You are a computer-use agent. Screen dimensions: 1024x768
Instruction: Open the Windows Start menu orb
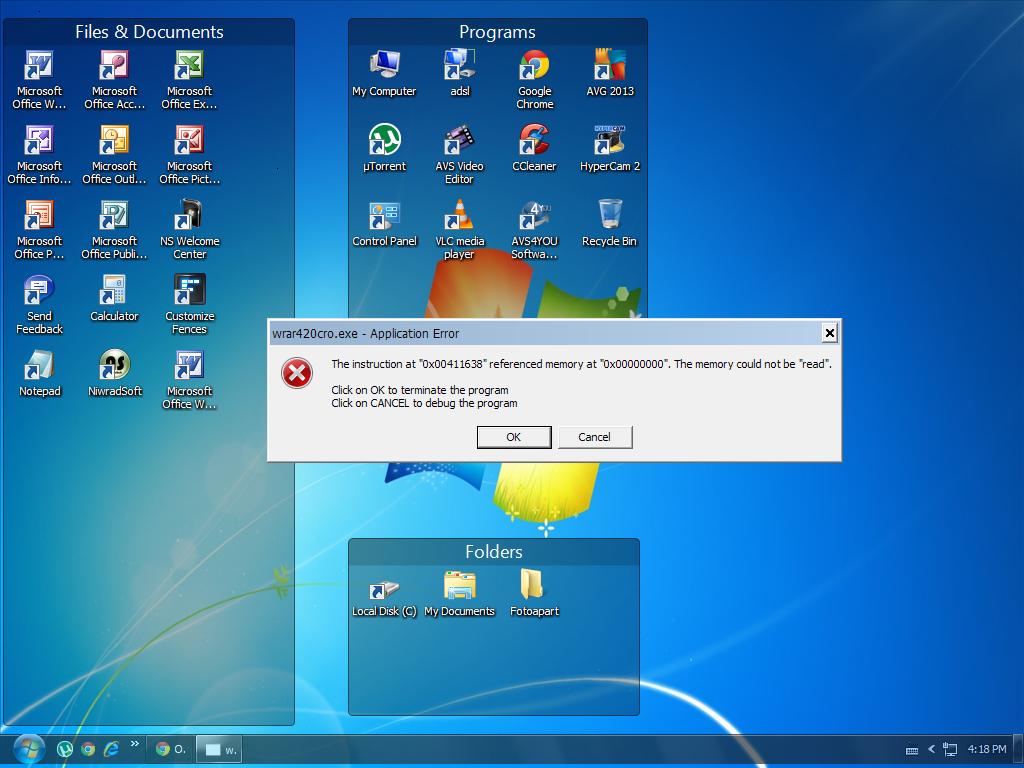pyautogui.click(x=29, y=749)
